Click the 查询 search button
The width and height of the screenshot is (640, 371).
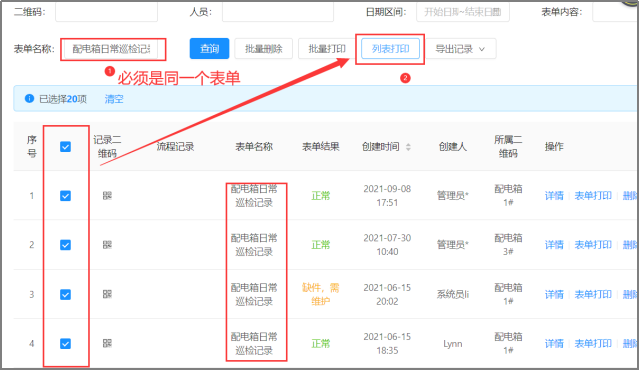click(209, 49)
